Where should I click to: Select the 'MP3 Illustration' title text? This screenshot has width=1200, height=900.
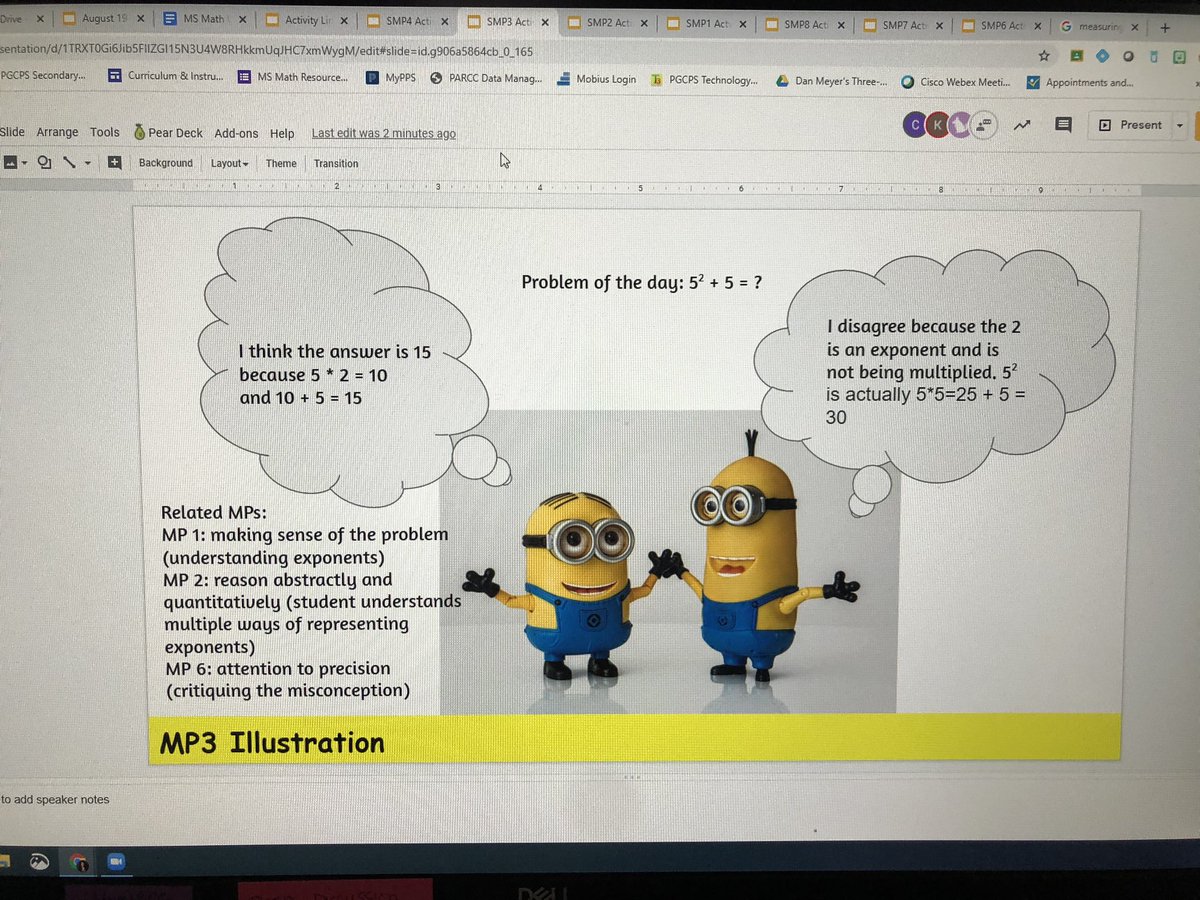[x=272, y=743]
